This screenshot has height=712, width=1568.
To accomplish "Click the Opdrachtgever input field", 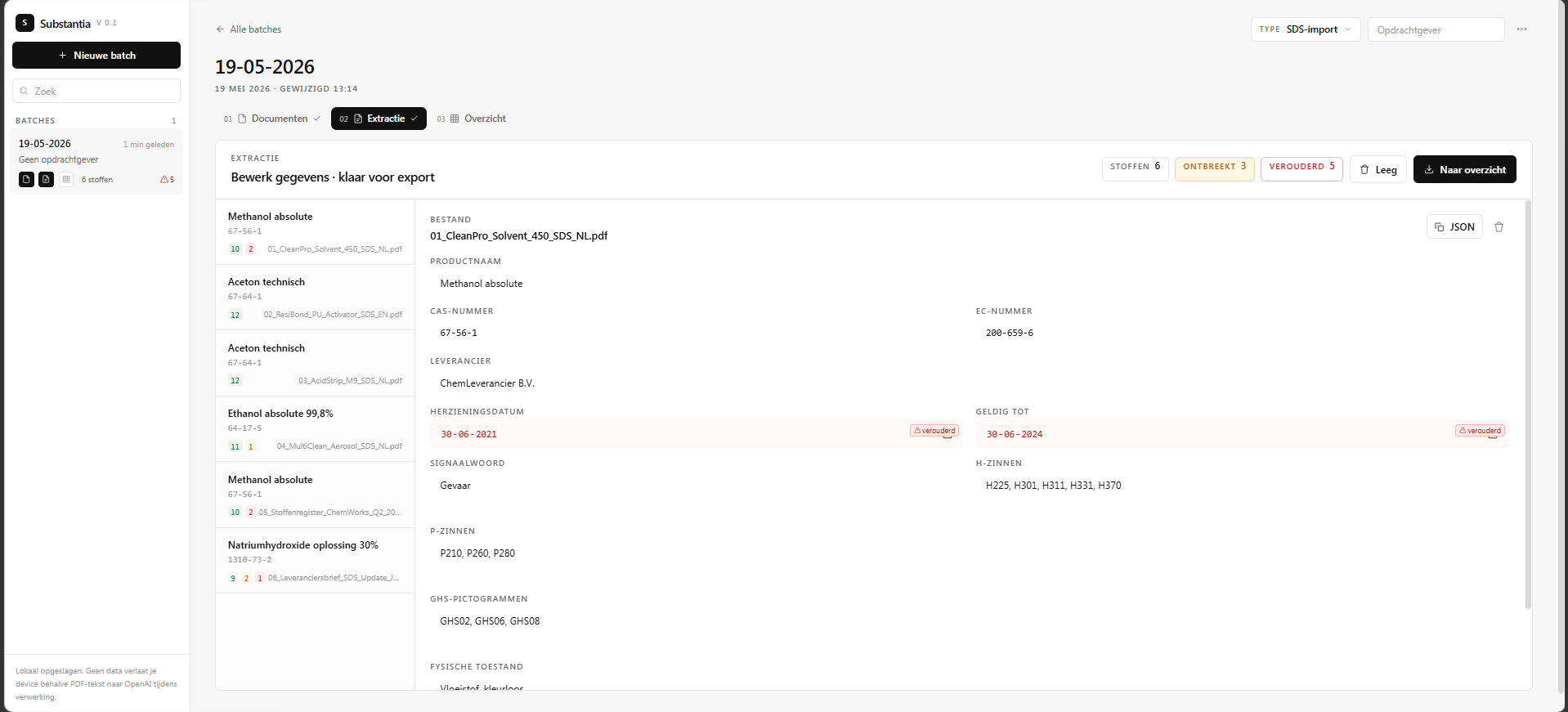I will point(1436,29).
